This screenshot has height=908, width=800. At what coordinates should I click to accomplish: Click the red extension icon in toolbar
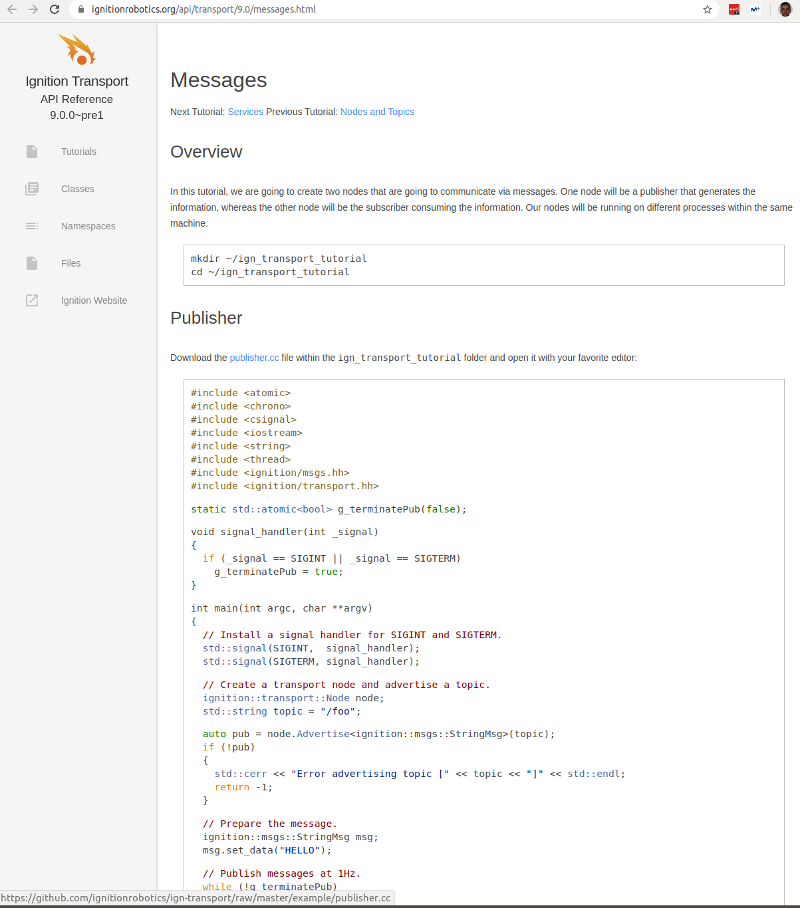click(x=733, y=9)
